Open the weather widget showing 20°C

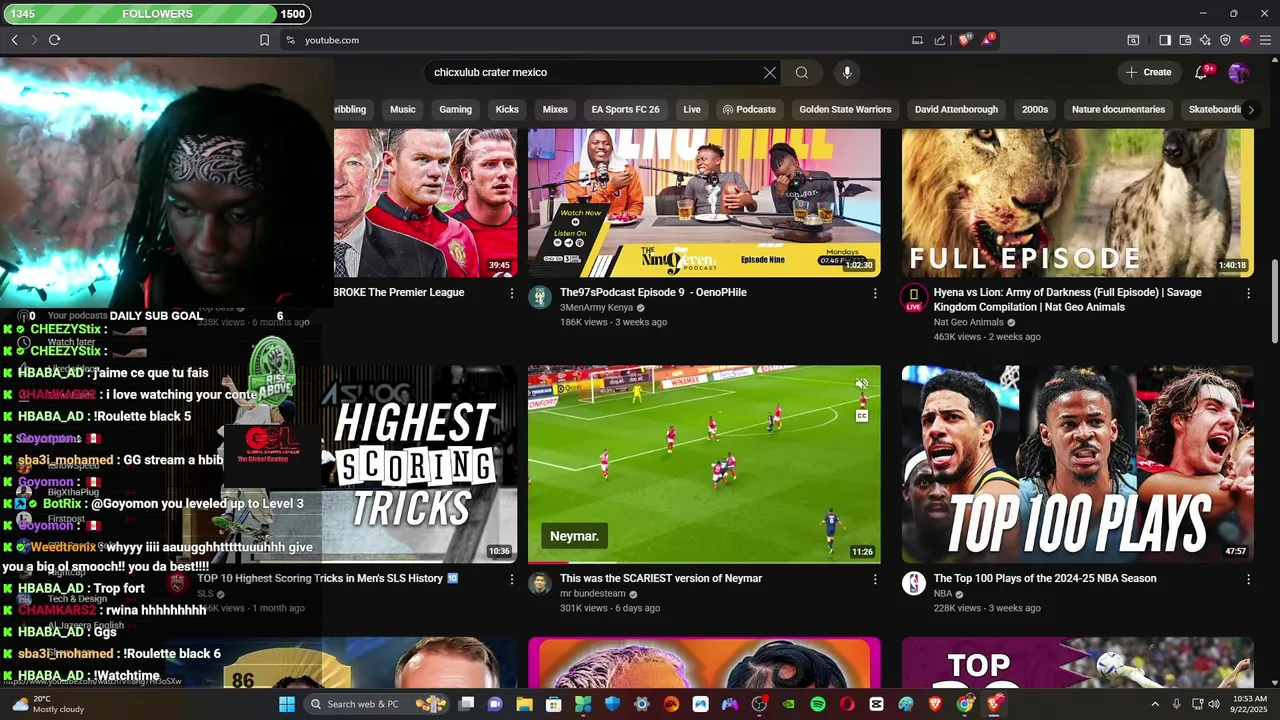48,704
